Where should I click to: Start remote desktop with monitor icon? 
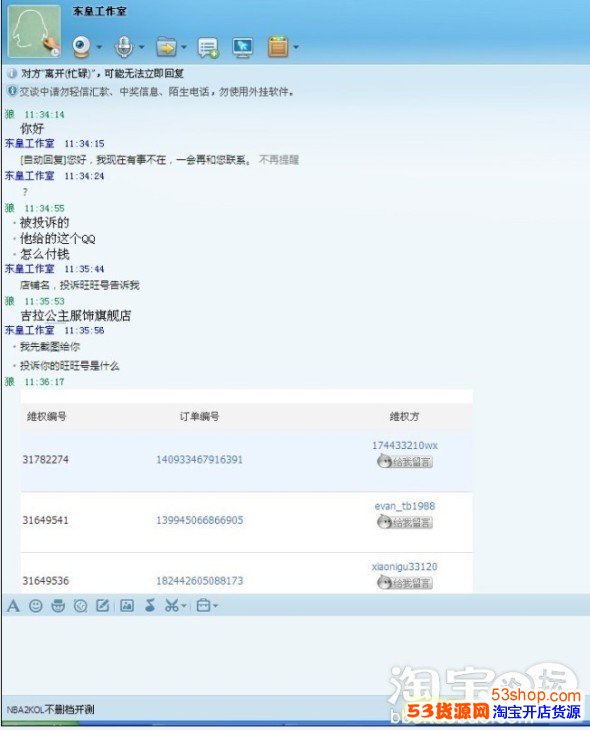pyautogui.click(x=243, y=47)
